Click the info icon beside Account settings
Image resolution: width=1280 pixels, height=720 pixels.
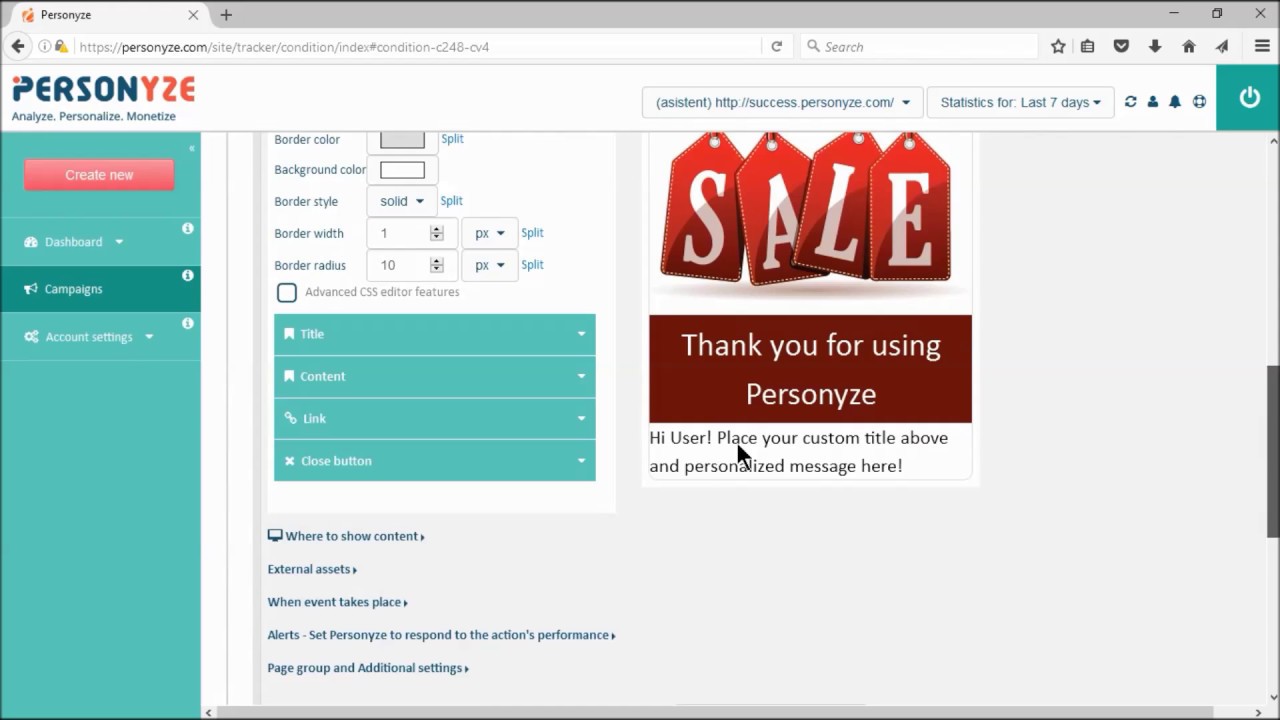187,324
